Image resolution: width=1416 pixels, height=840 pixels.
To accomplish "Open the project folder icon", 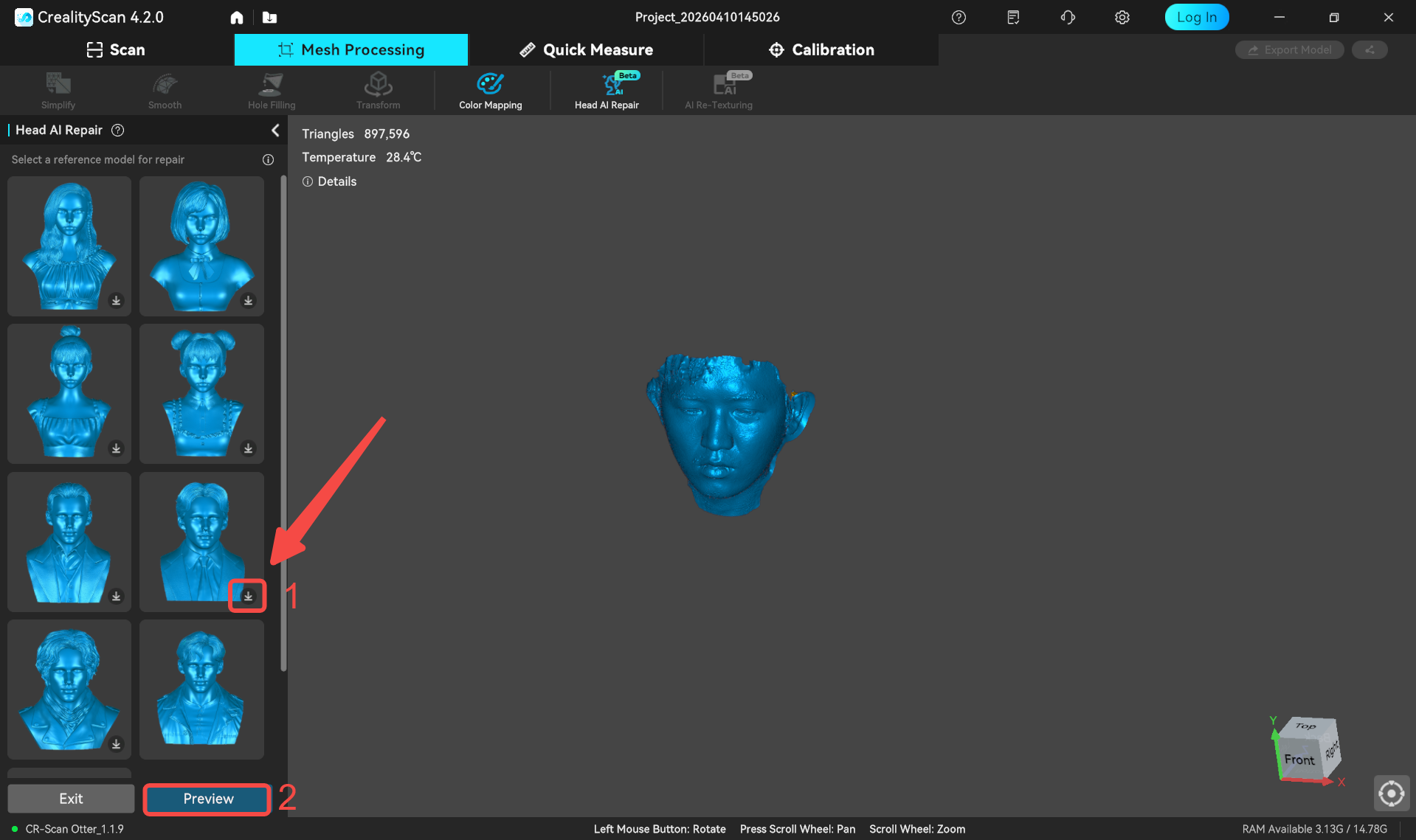I will [x=270, y=18].
